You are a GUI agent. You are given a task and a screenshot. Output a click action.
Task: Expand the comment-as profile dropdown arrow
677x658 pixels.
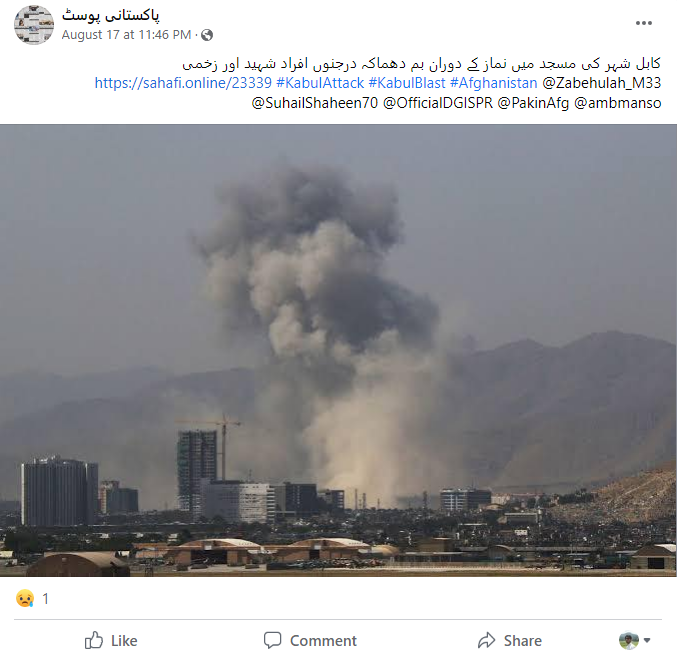[x=647, y=640]
